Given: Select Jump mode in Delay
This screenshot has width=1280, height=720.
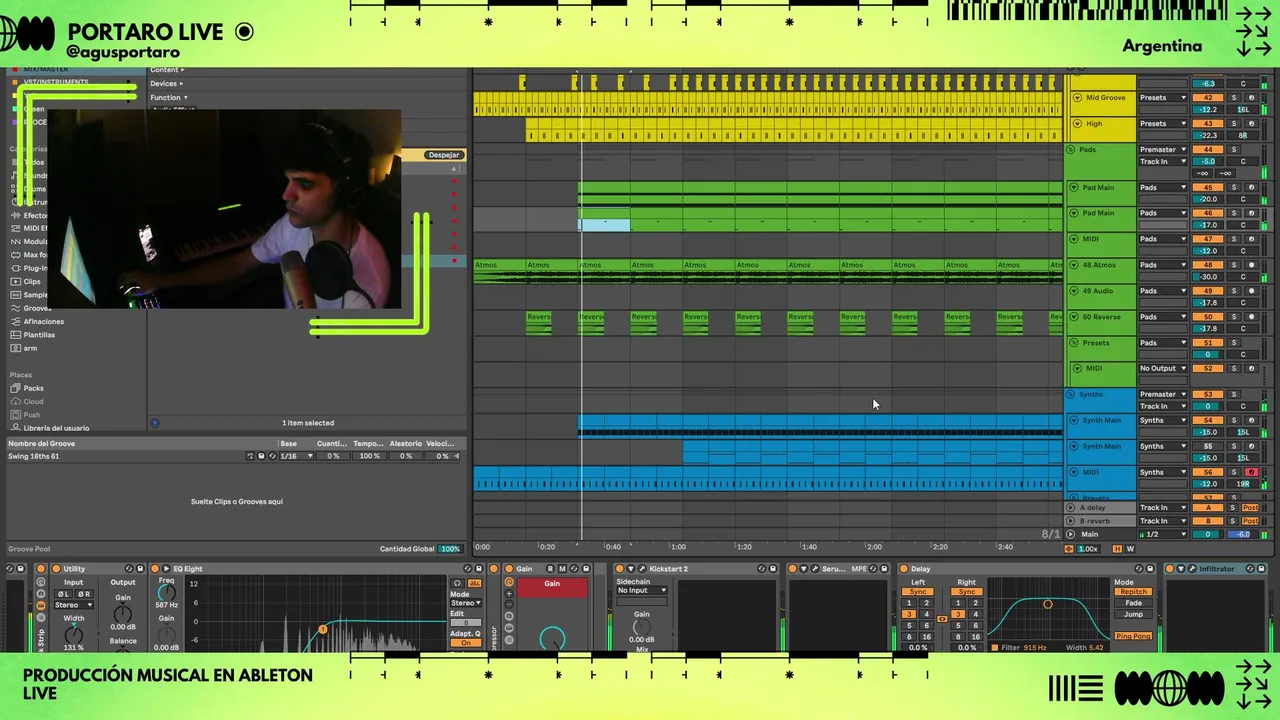Looking at the screenshot, I should click(1133, 614).
